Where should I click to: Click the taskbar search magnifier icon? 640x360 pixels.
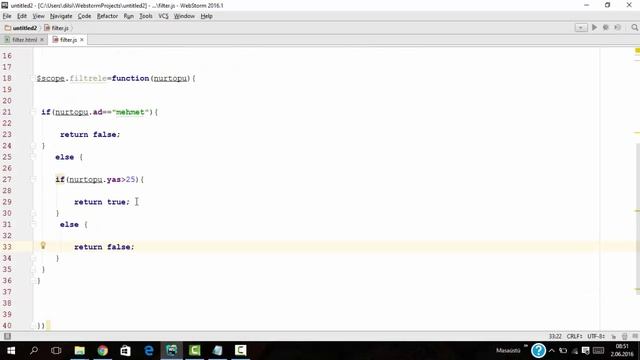pos(34,351)
